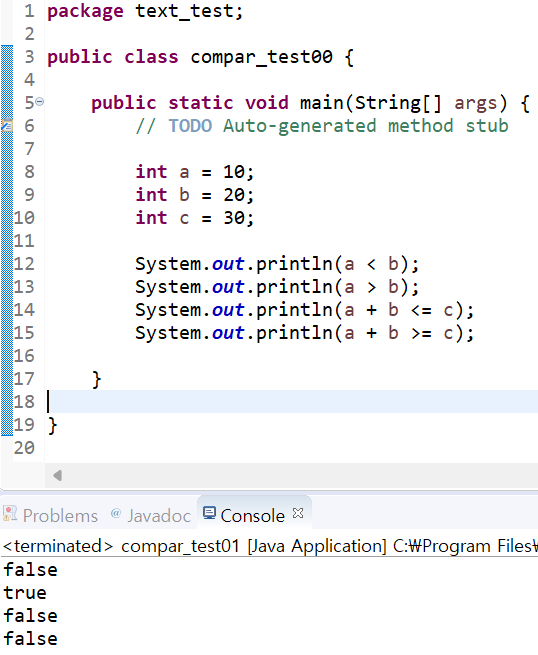This screenshot has width=538, height=655.
Task: Place cursor on class name compar_test00
Action: pos(261,57)
